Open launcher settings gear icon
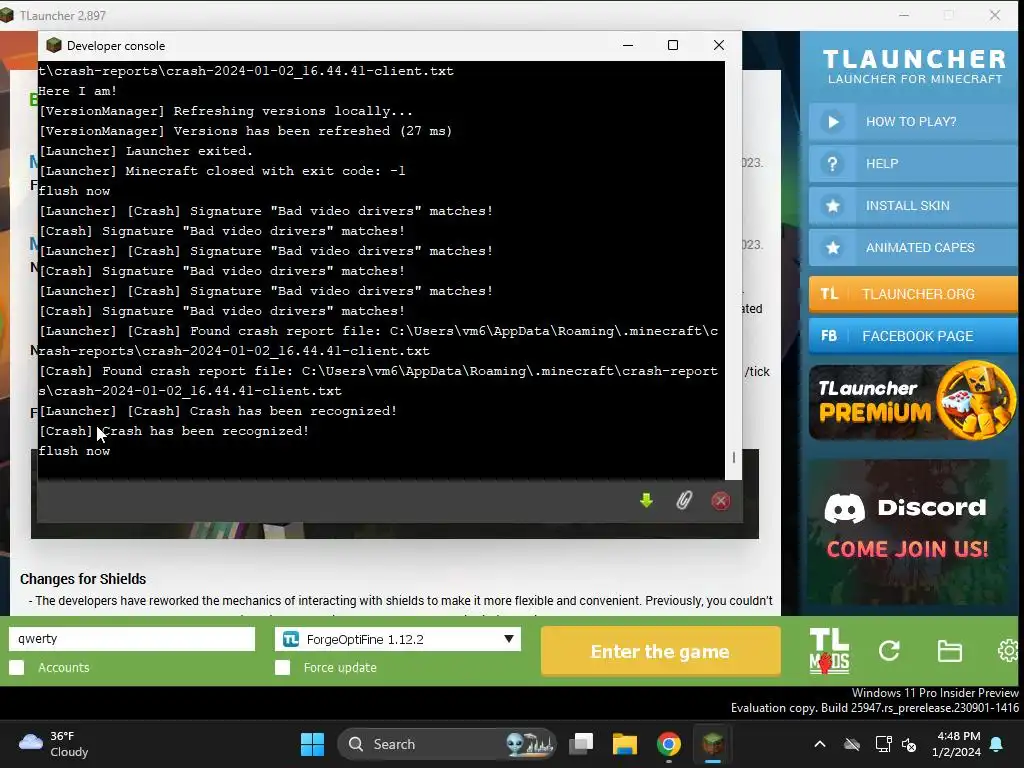 [x=1009, y=650]
